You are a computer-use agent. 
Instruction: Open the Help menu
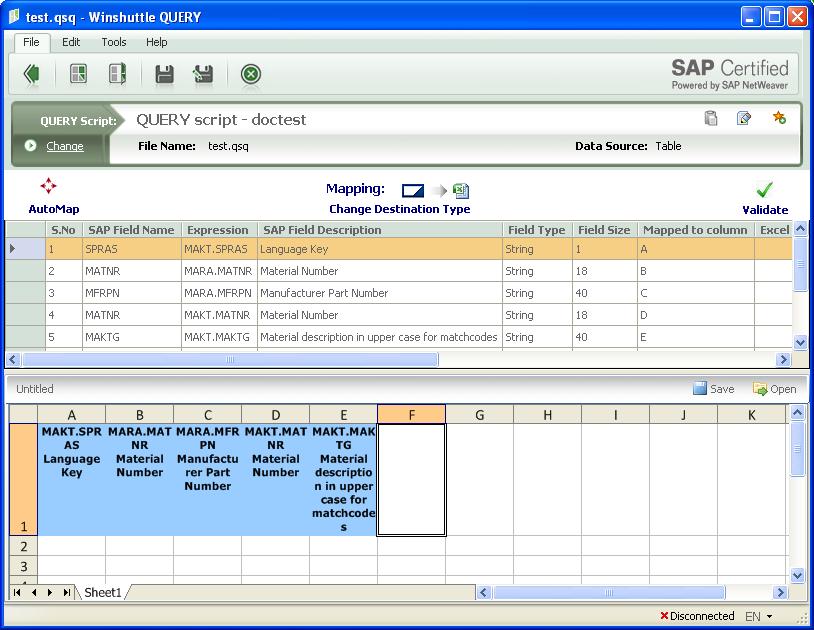coord(156,42)
